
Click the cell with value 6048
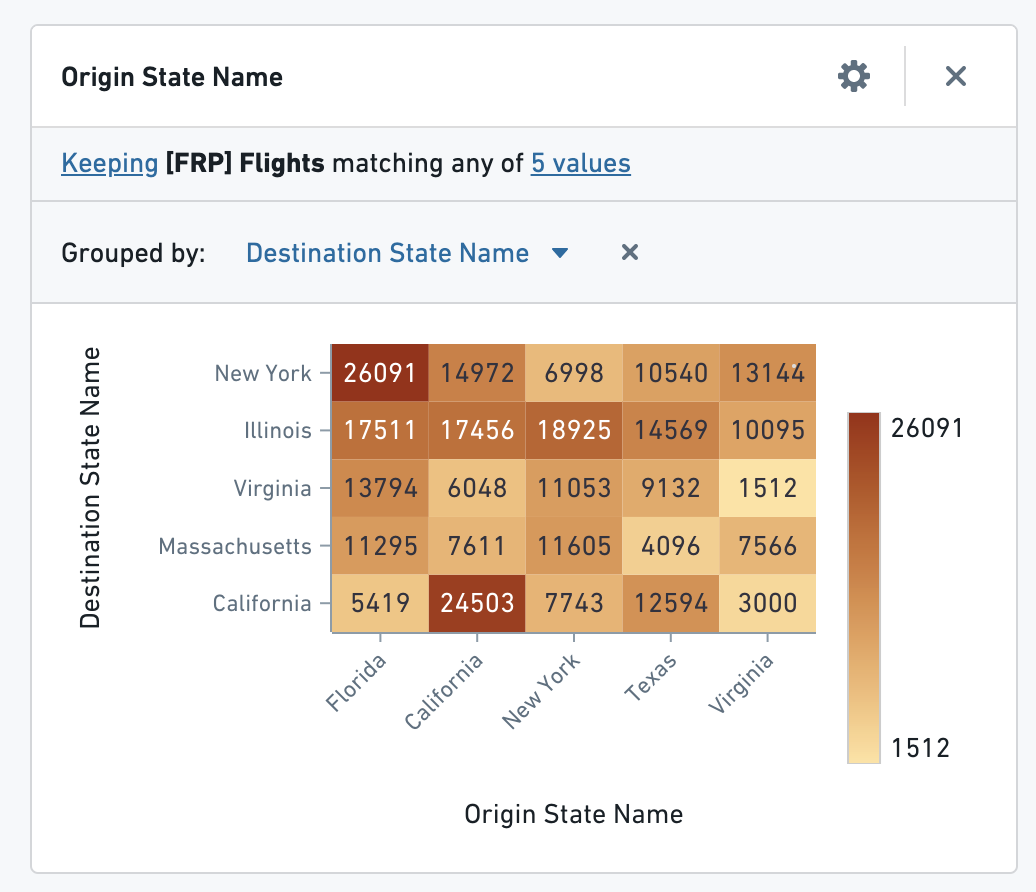[x=477, y=488]
